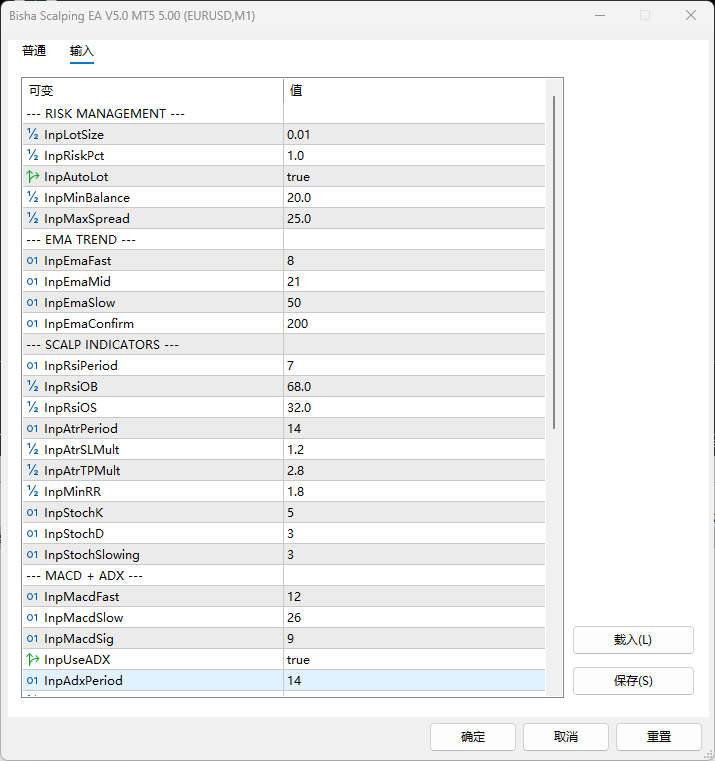This screenshot has width=715, height=761.
Task: Cancel the dialog with 取消
Action: click(565, 737)
